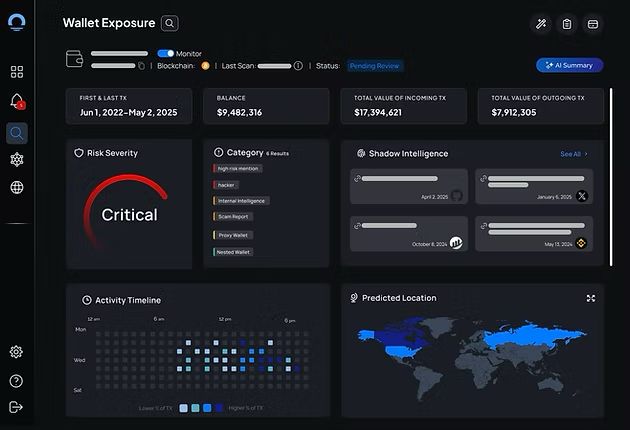The width and height of the screenshot is (630, 430).
Task: Click the AI Summary button
Action: pos(570,65)
